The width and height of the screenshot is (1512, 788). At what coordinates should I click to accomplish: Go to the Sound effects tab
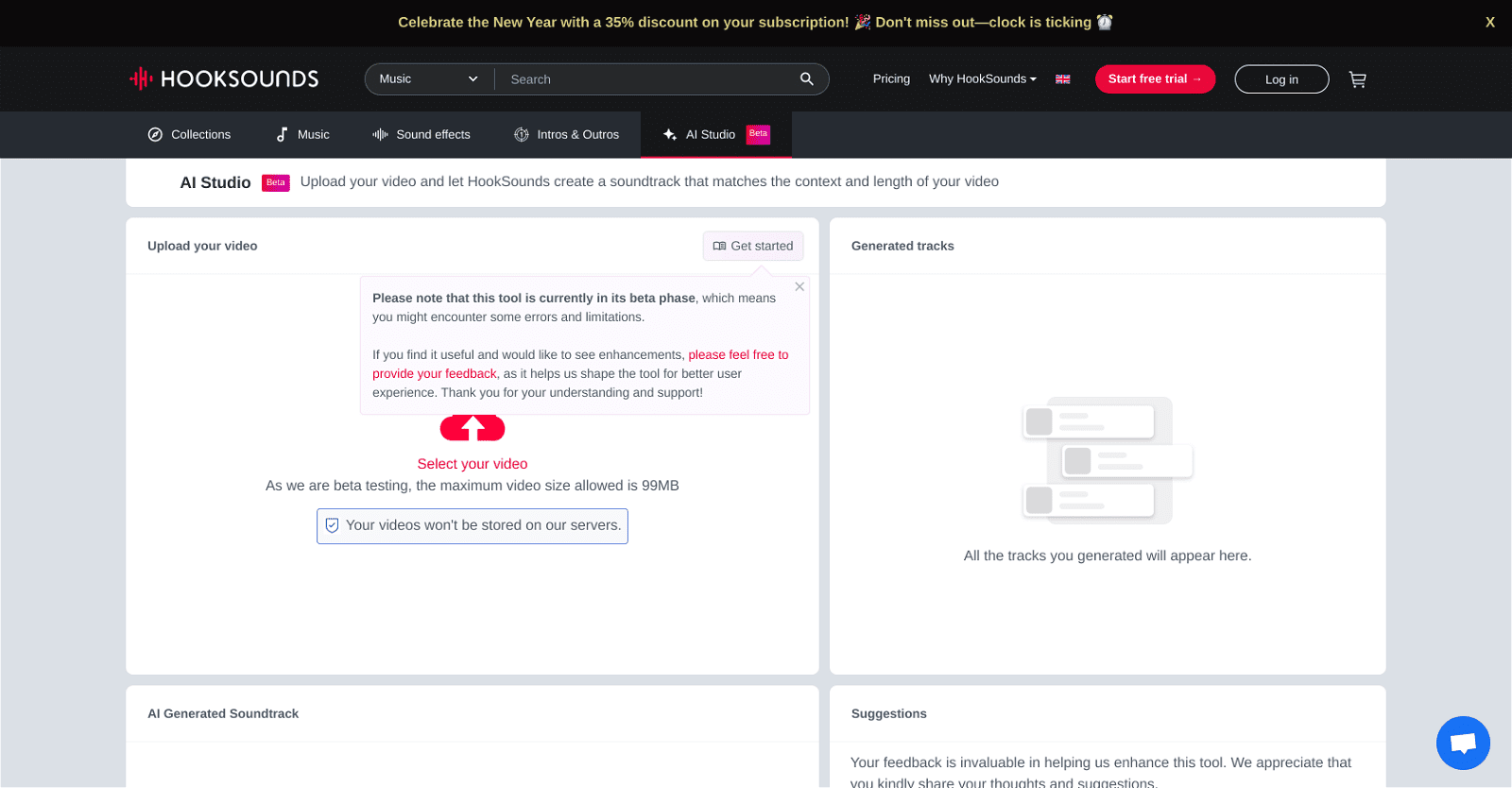tap(421, 134)
